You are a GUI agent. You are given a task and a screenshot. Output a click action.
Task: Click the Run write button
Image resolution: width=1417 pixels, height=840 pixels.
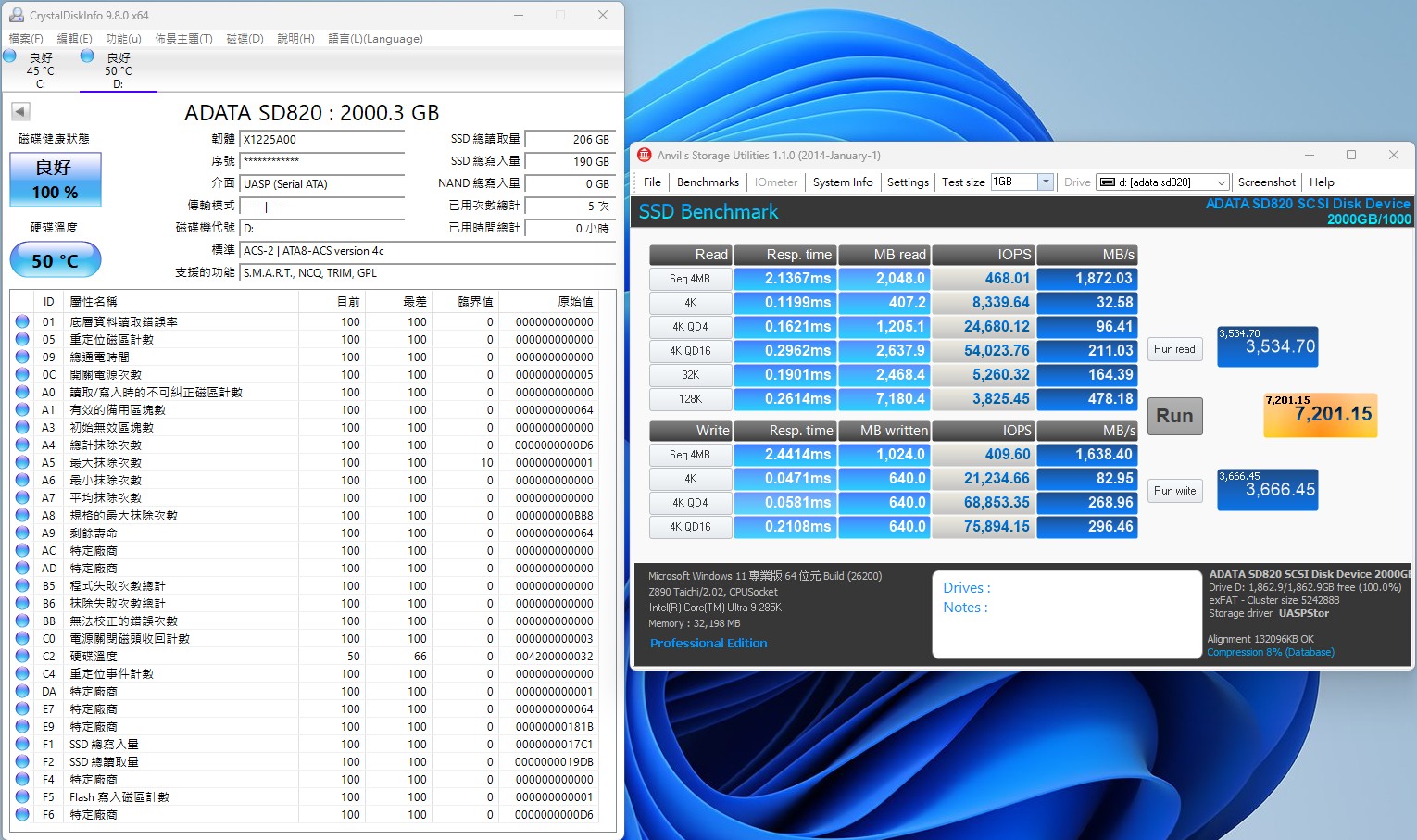(x=1174, y=491)
